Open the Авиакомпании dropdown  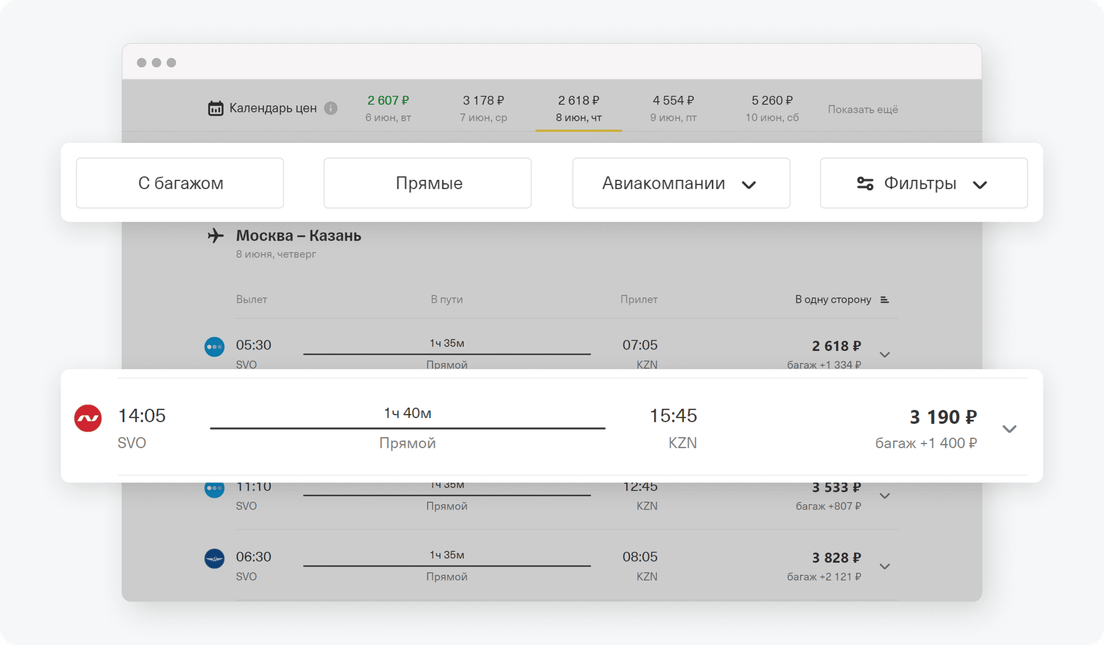(681, 183)
